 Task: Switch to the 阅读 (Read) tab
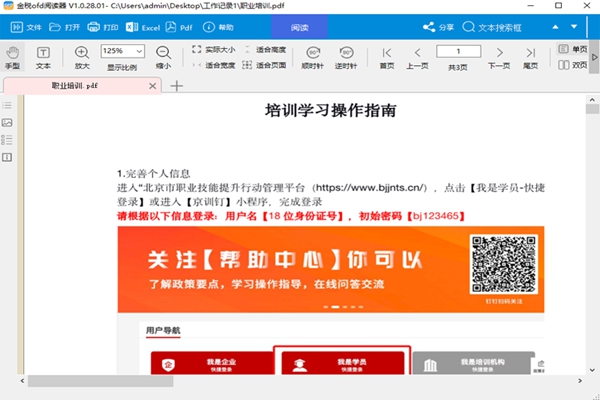point(300,27)
